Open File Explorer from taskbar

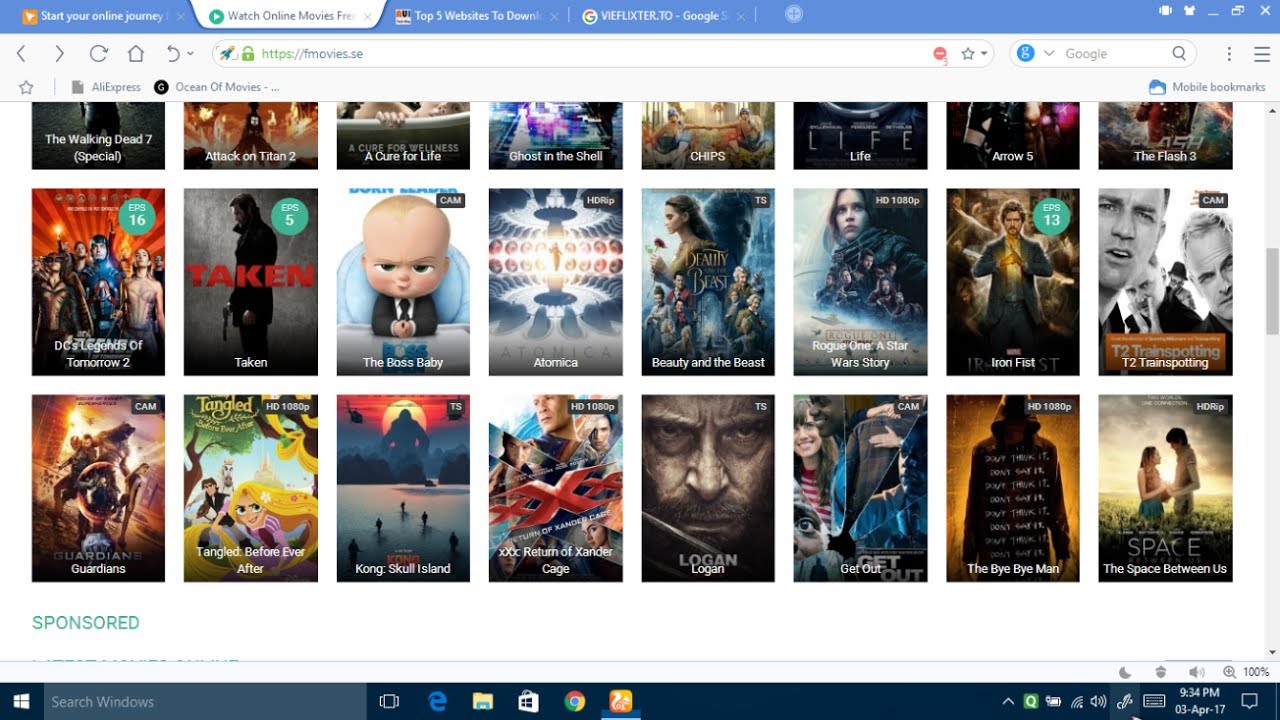(483, 702)
